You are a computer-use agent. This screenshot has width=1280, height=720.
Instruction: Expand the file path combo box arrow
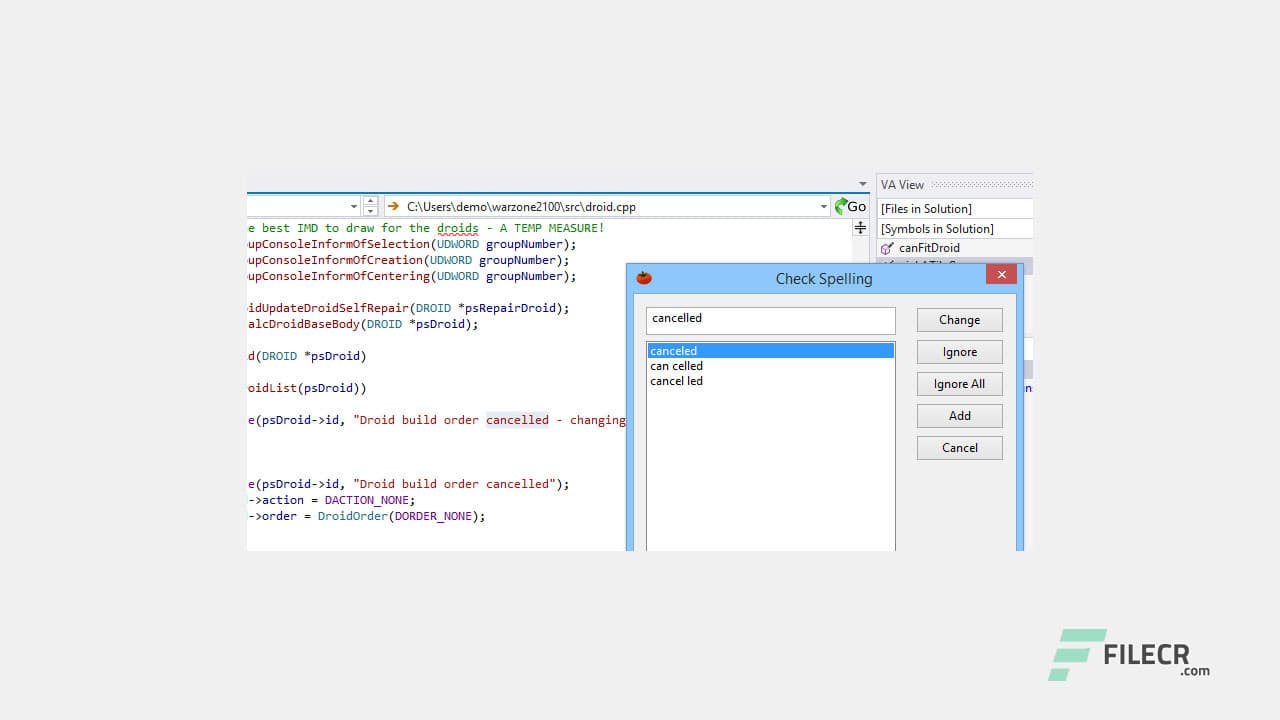(823, 206)
